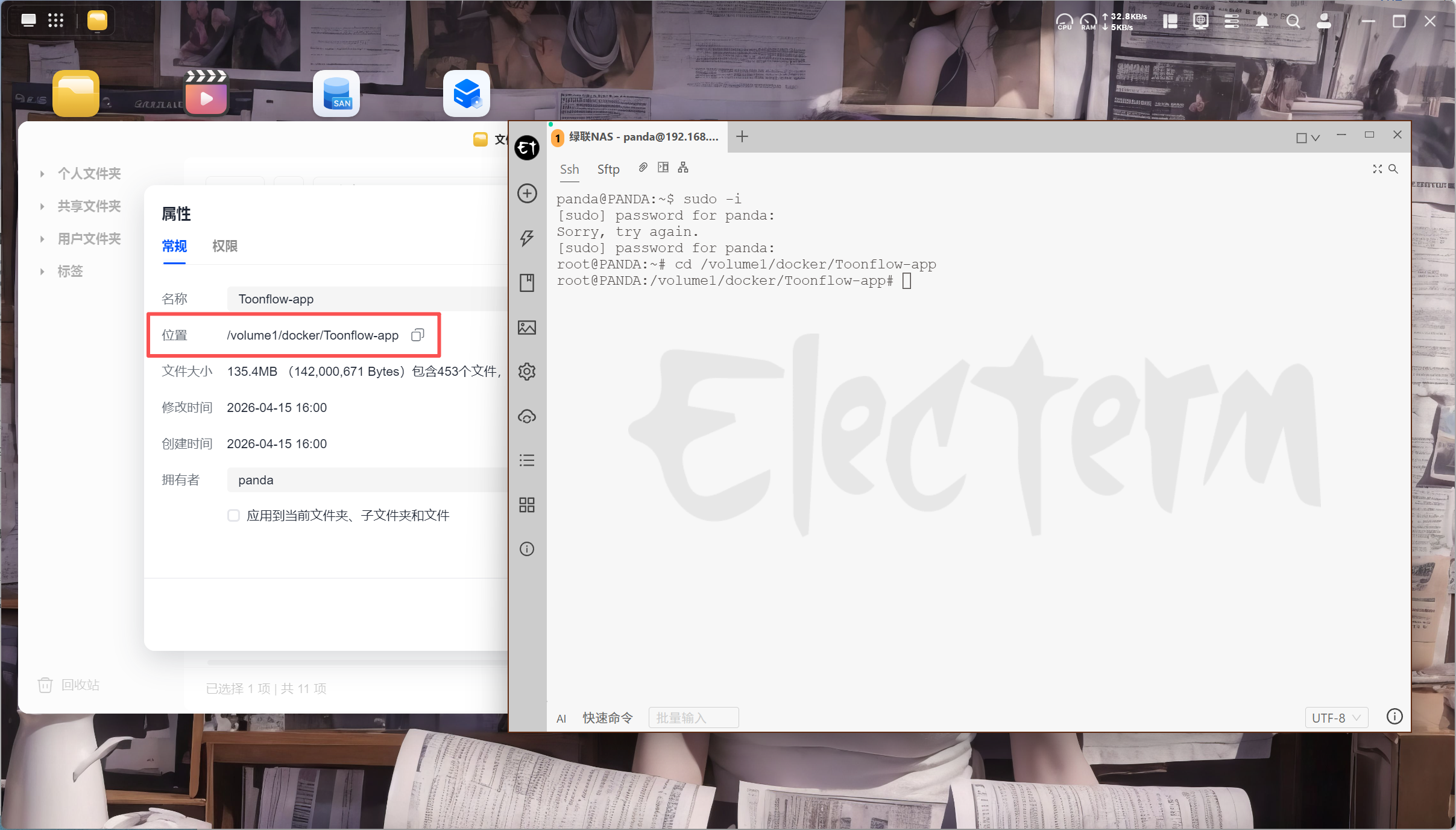Viewport: 1456px width, 830px height.
Task: Open the AI assistant button
Action: click(x=561, y=718)
